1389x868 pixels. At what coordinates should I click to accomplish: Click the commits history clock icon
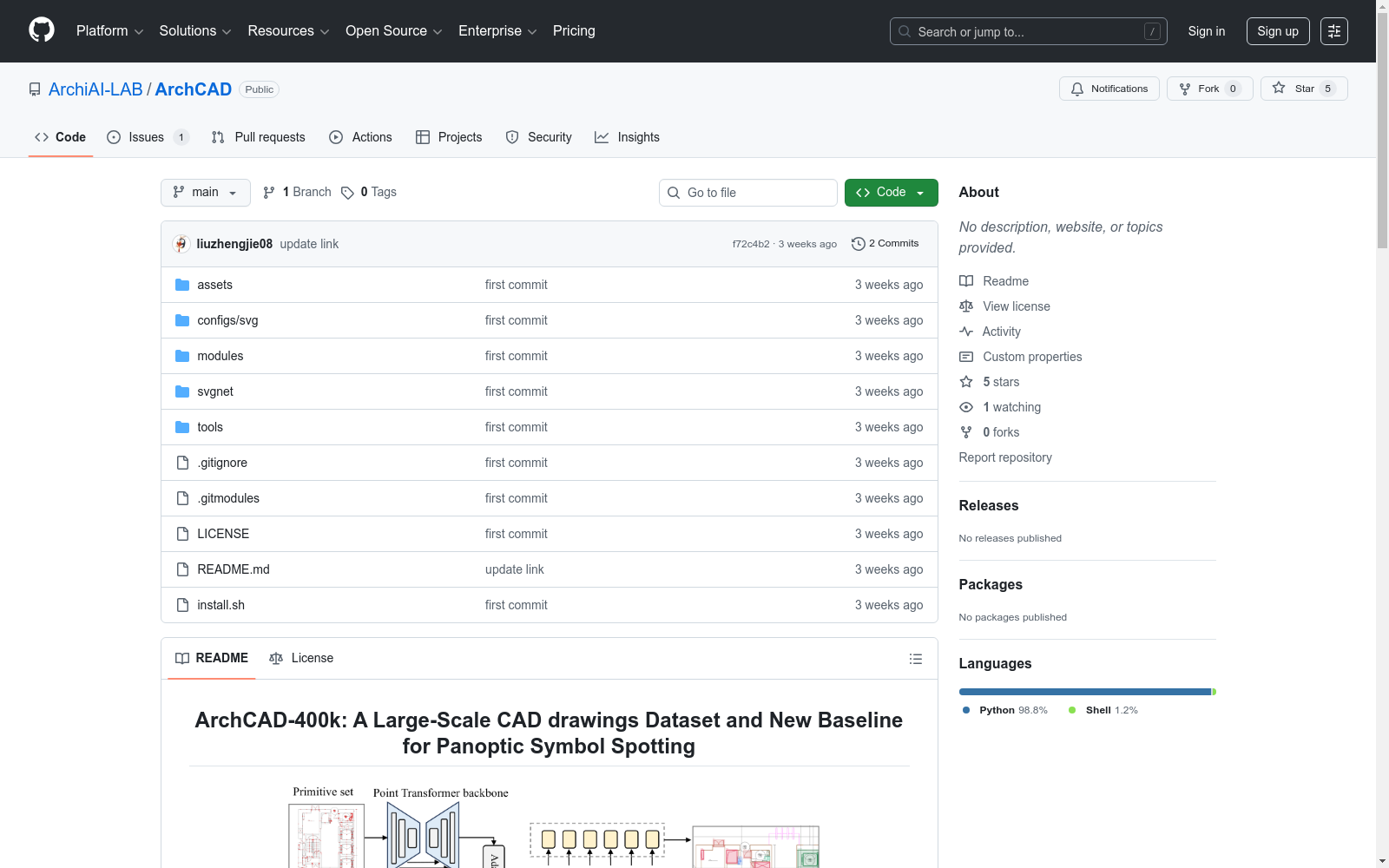coord(859,244)
